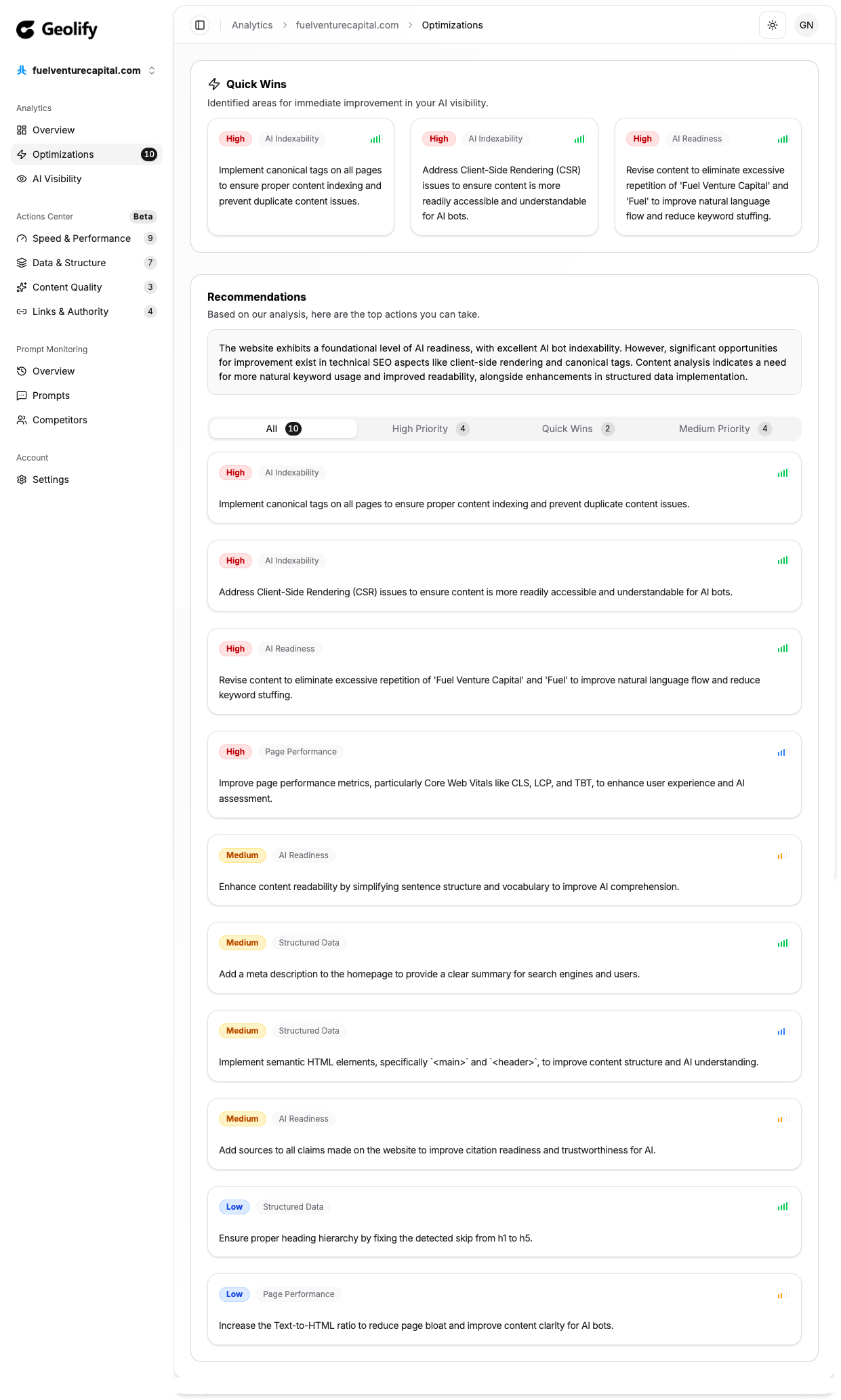Open the canonical tags Quick Wins card
The height and width of the screenshot is (1400, 841).
[300, 177]
